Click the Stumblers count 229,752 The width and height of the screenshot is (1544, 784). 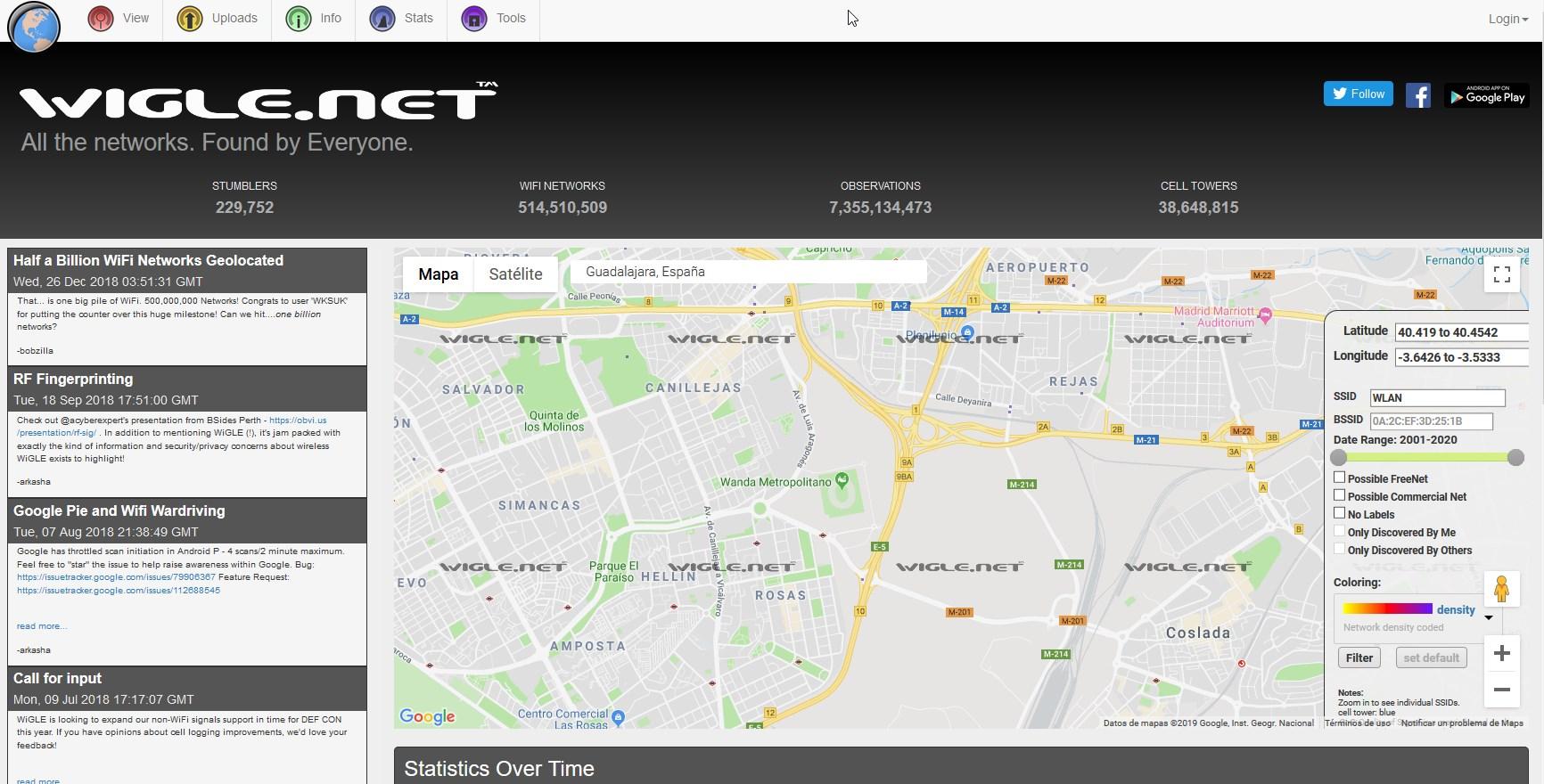244,208
